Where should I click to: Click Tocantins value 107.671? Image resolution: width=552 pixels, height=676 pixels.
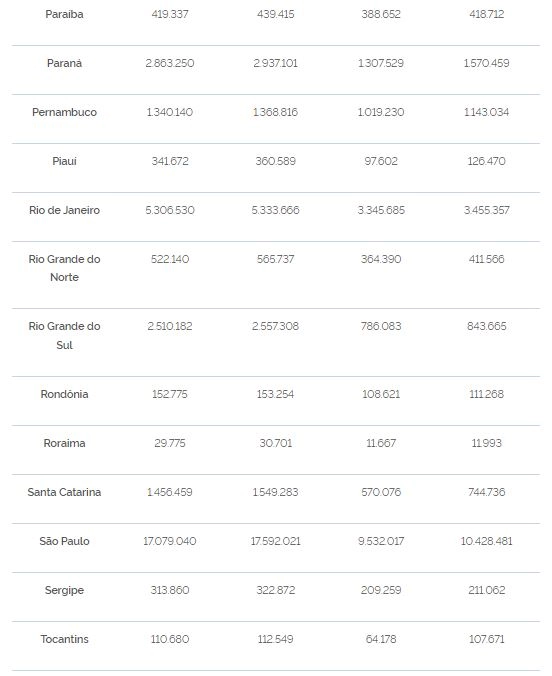point(486,639)
